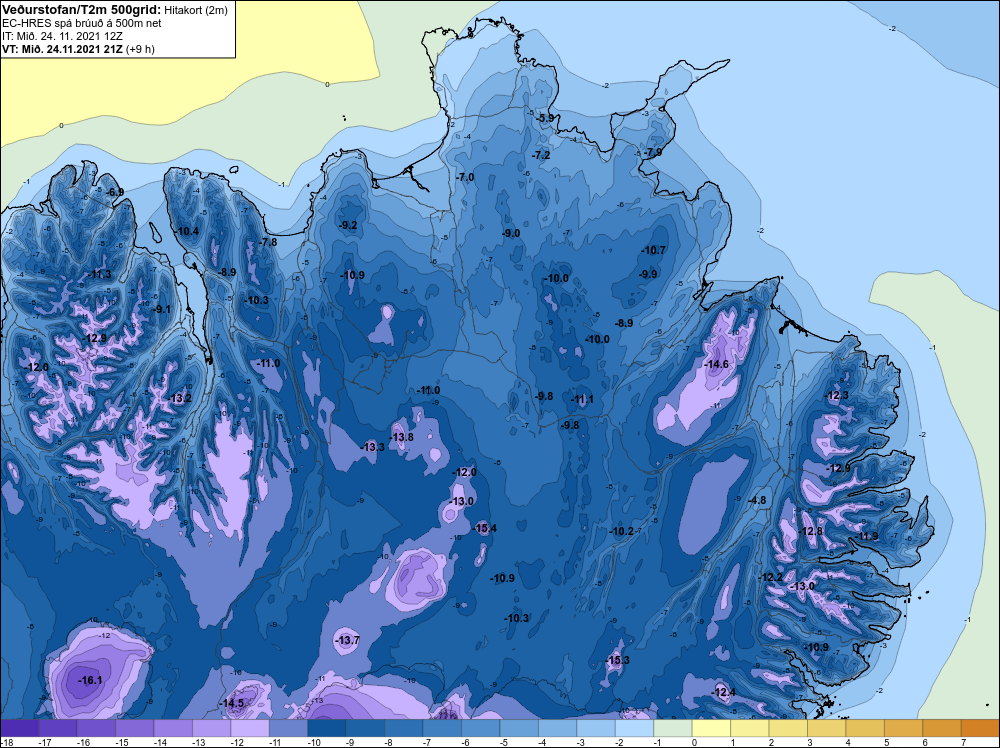Click the orange legend swatch right of 7

[980, 728]
